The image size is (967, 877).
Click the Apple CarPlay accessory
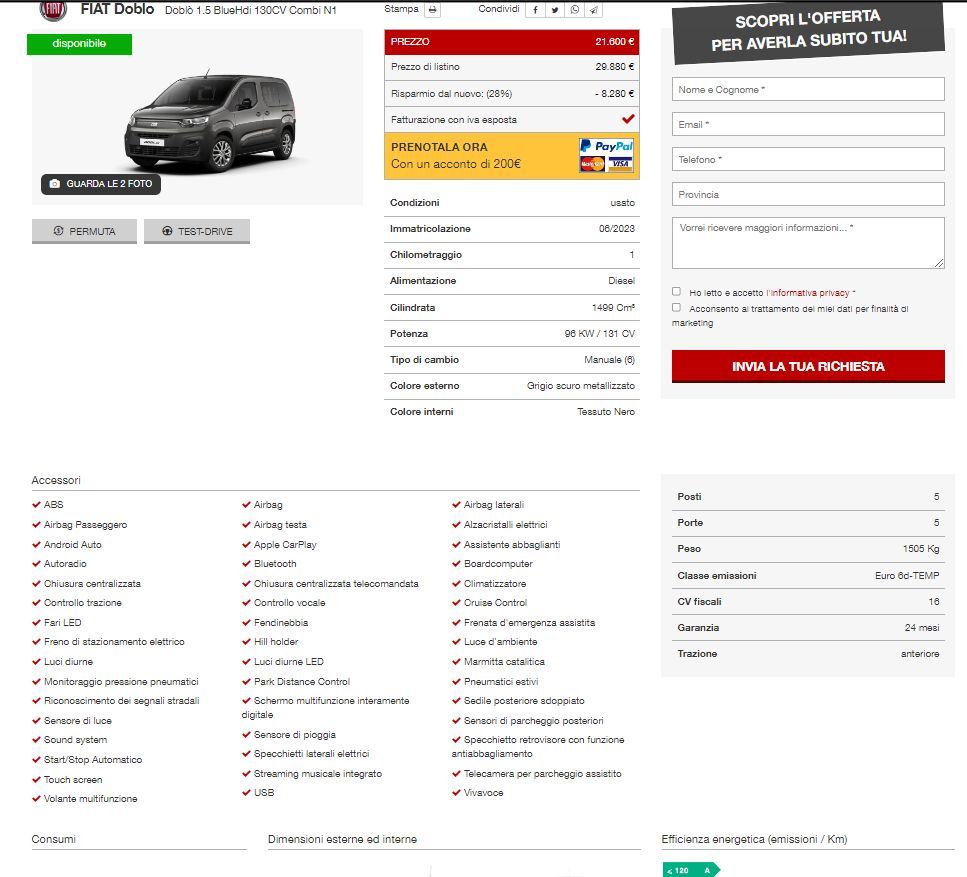coord(285,545)
